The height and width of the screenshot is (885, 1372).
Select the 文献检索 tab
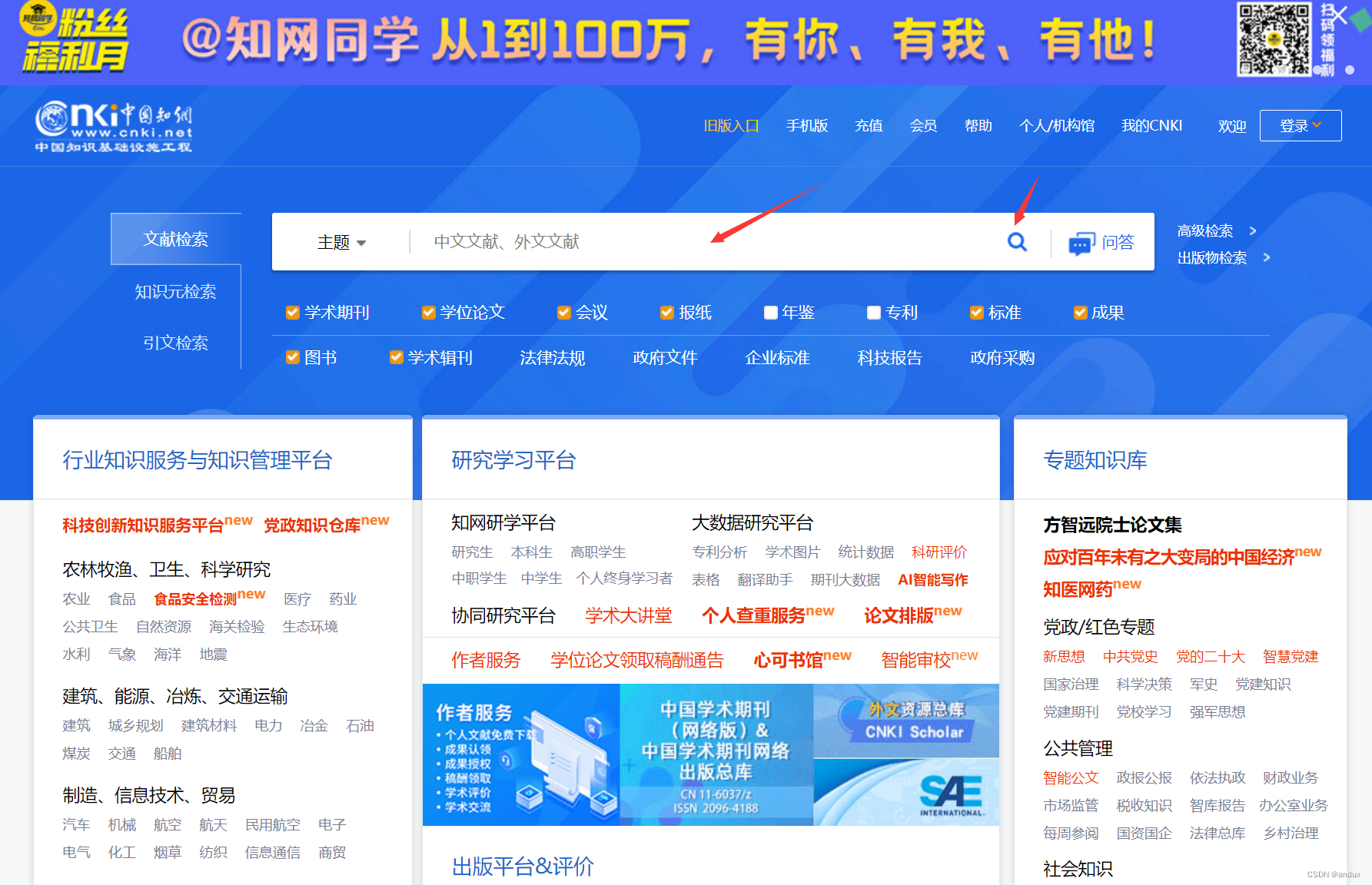[175, 239]
